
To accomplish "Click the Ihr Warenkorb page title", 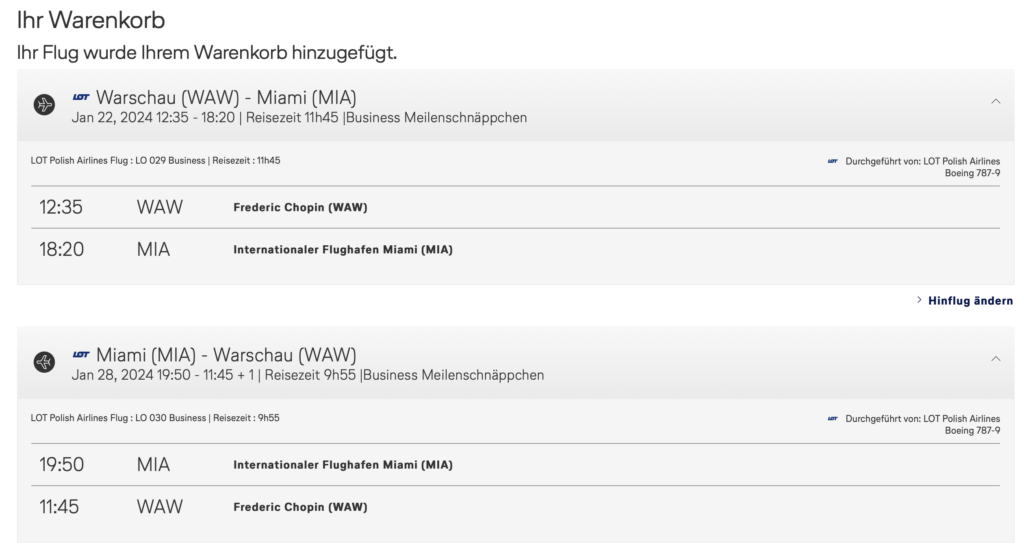I will point(91,19).
